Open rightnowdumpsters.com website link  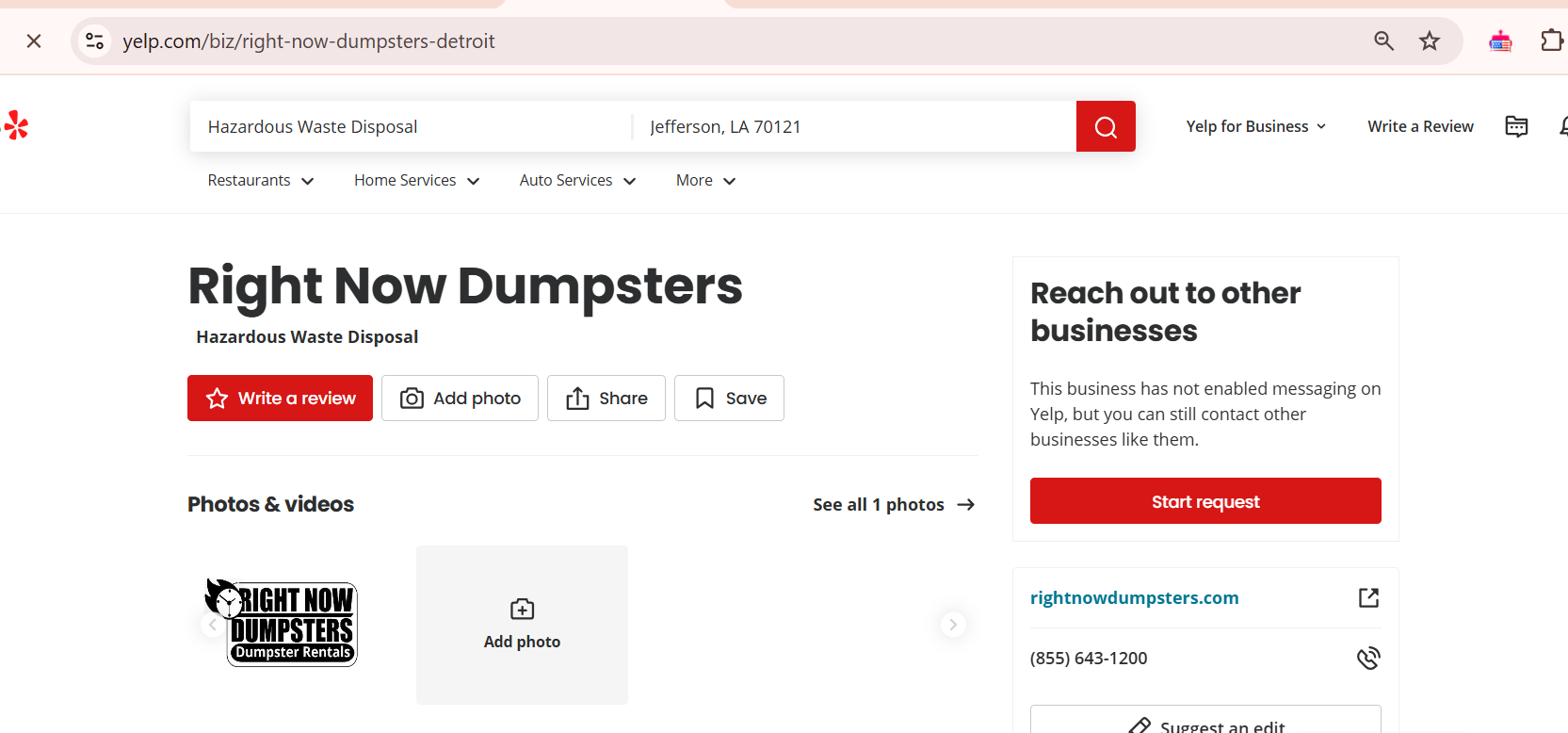[1135, 598]
